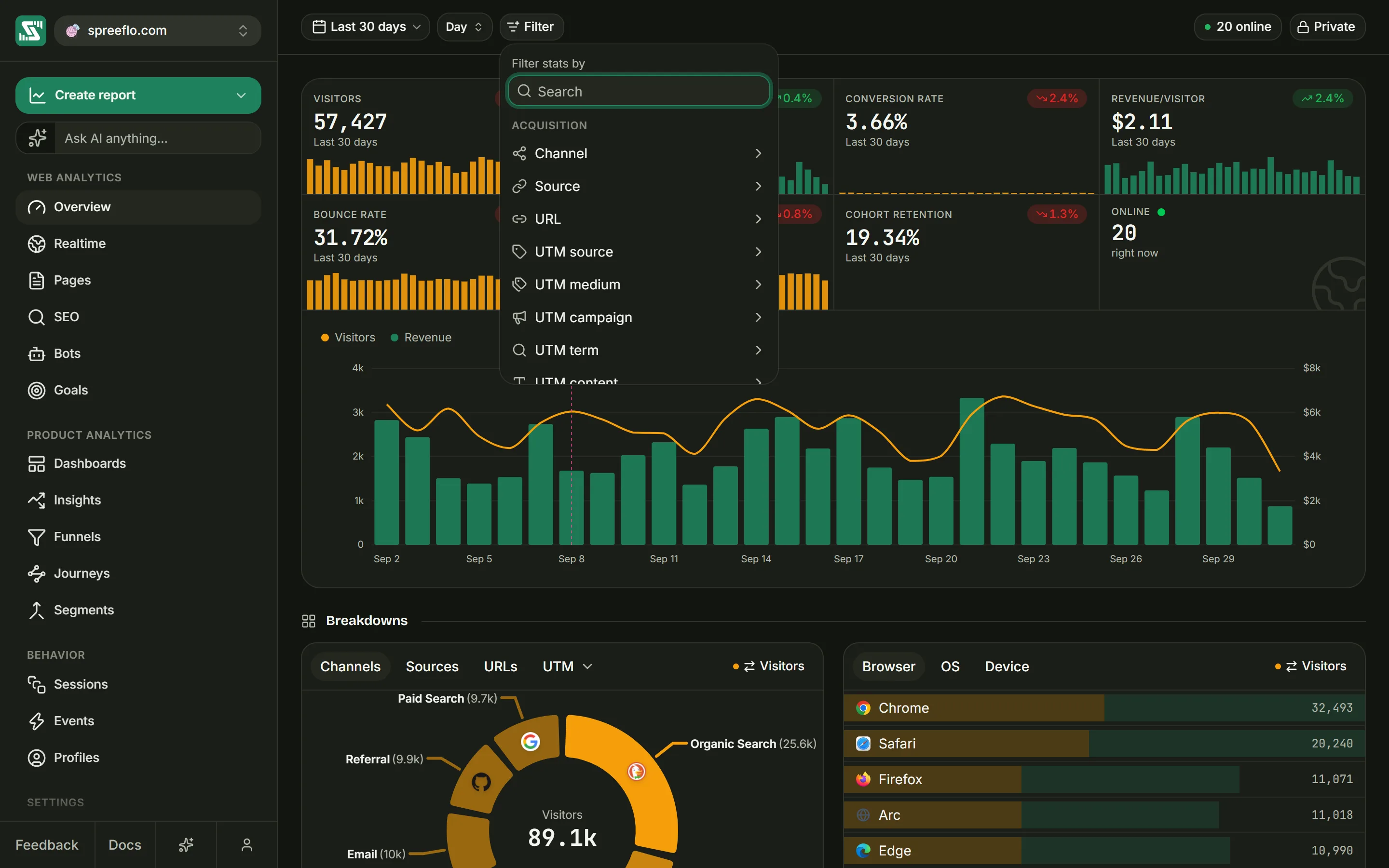
Task: Switch the Browser panel Visitors metric toggle
Action: pos(1310,666)
